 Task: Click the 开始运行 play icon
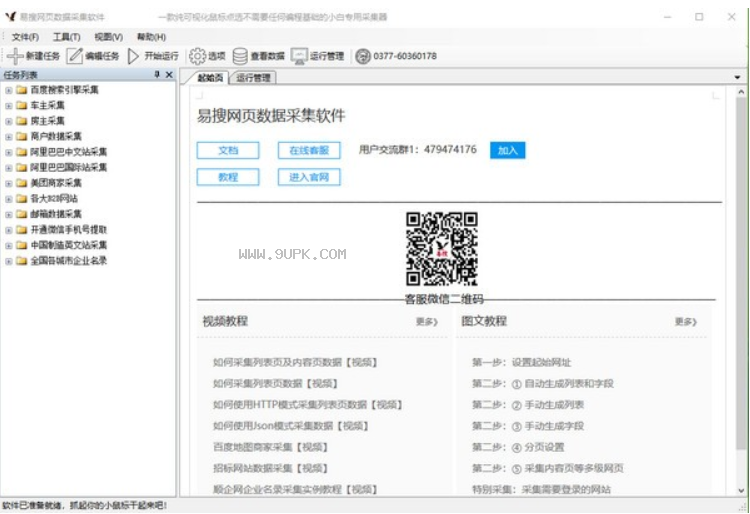point(133,56)
